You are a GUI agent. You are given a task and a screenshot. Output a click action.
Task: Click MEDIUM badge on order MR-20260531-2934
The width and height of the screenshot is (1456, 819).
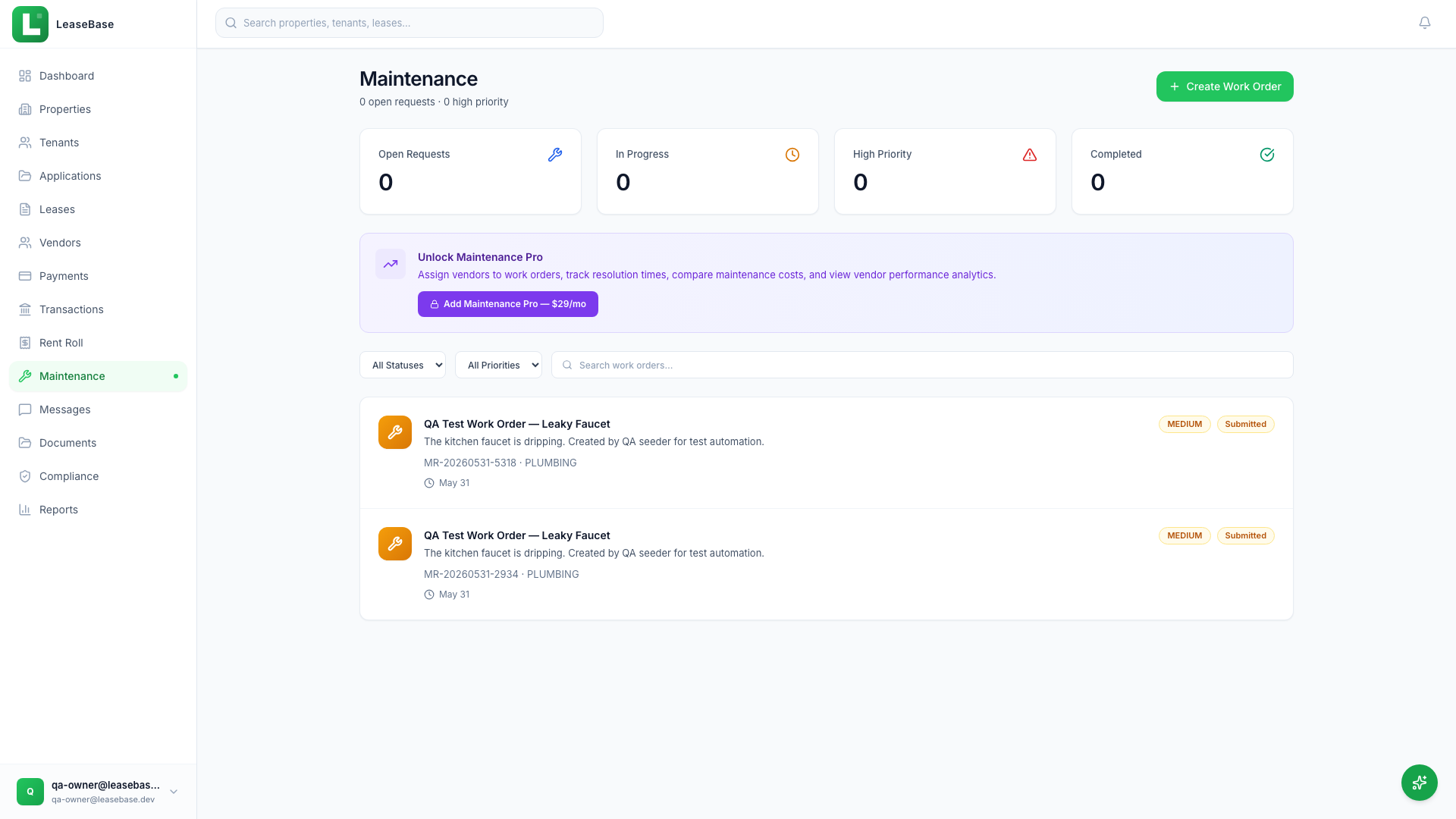pyautogui.click(x=1185, y=535)
